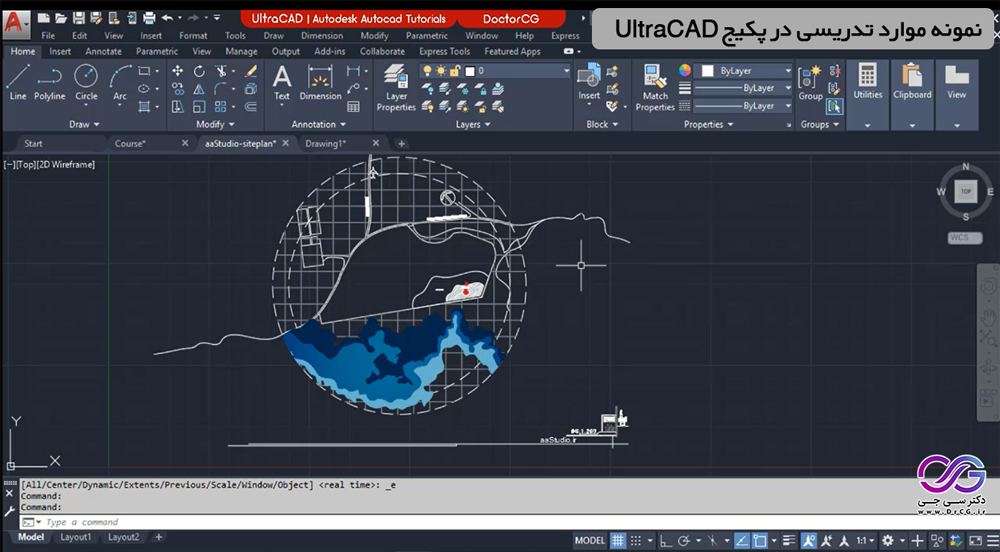1000x552 pixels.
Task: Open the Dimension menu
Action: point(322,36)
